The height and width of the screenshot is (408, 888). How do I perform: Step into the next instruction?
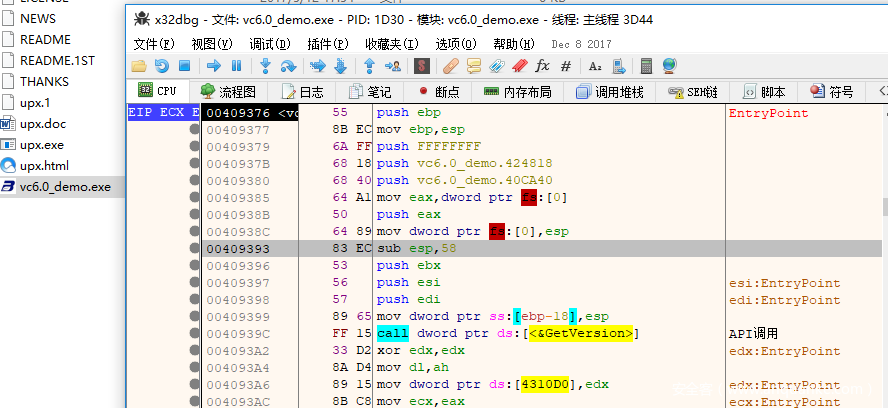pyautogui.click(x=265, y=66)
